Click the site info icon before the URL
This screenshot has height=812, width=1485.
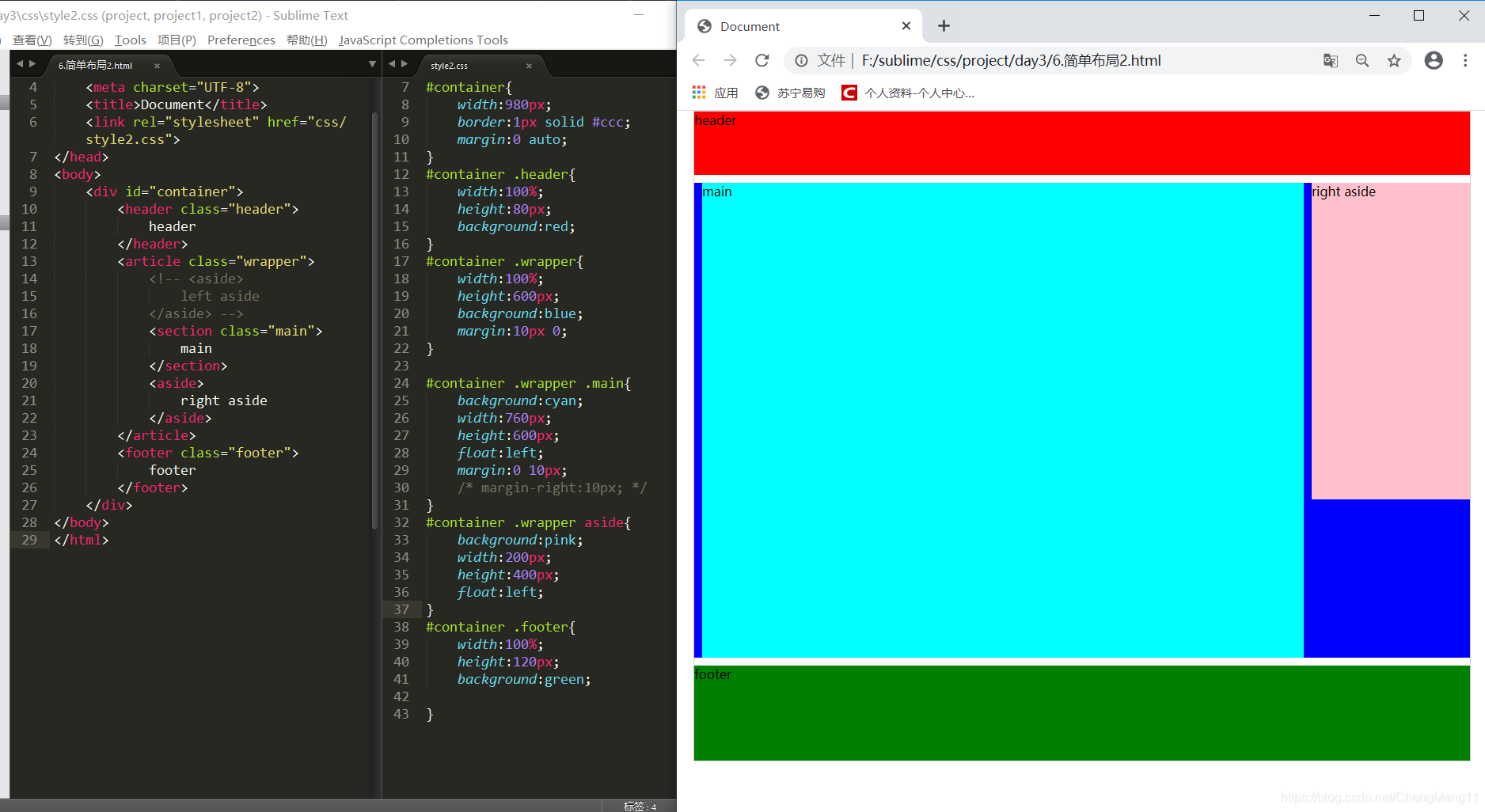(x=801, y=60)
